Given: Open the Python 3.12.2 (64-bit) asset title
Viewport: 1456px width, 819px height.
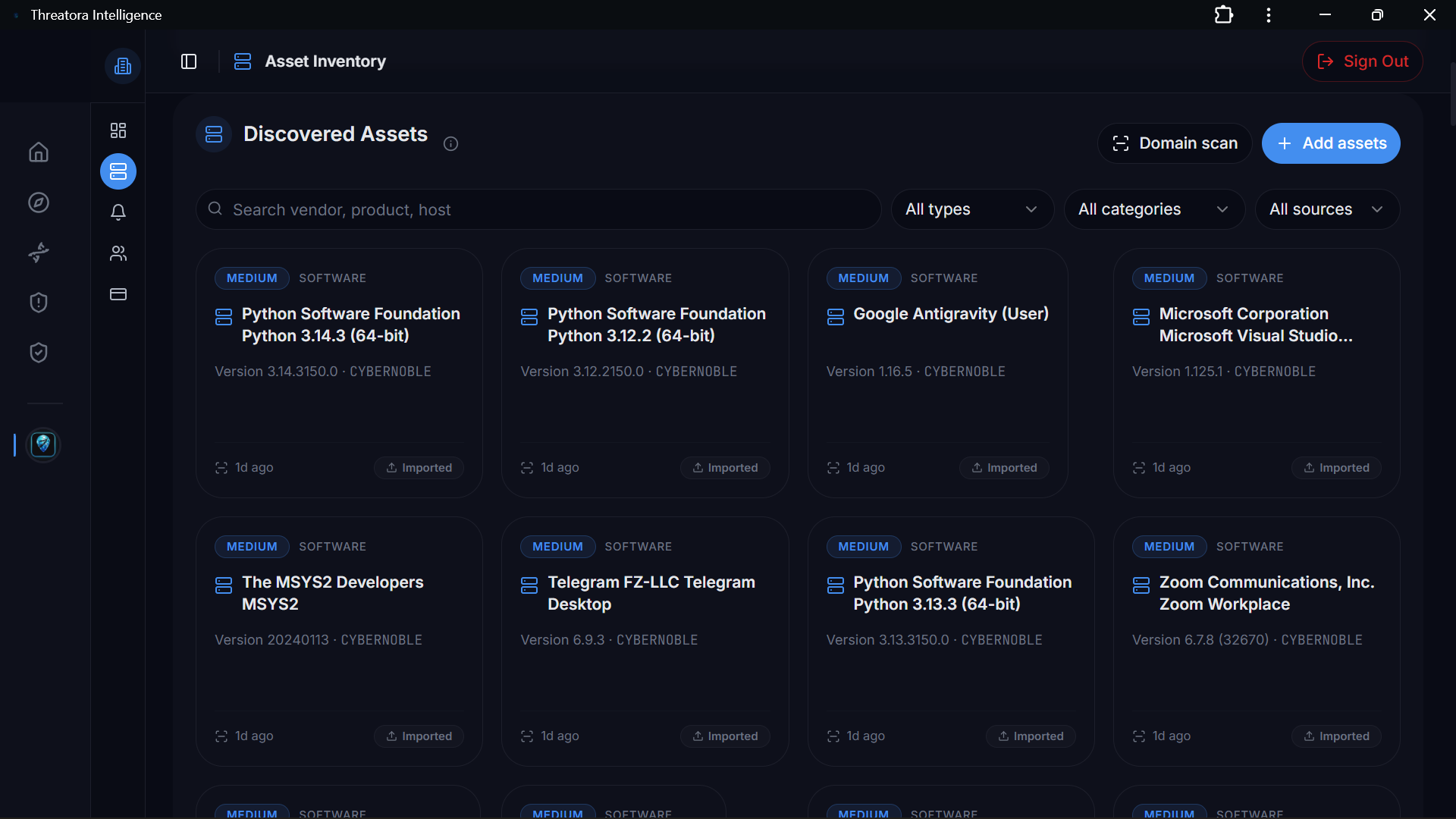Looking at the screenshot, I should click(657, 325).
